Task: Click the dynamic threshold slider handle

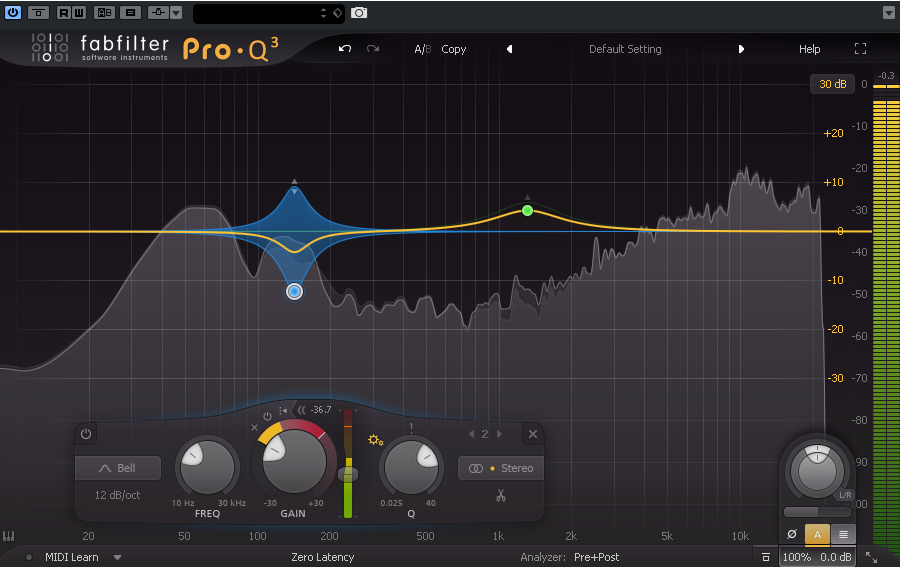Action: [x=348, y=474]
